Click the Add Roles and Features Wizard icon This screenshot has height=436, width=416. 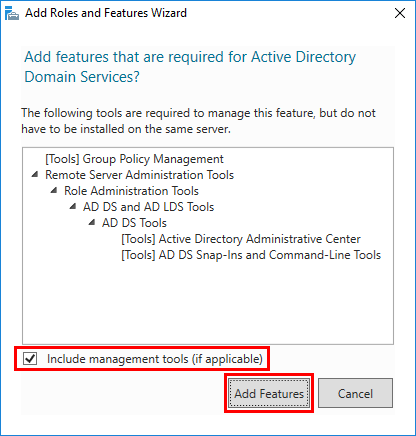12,14
